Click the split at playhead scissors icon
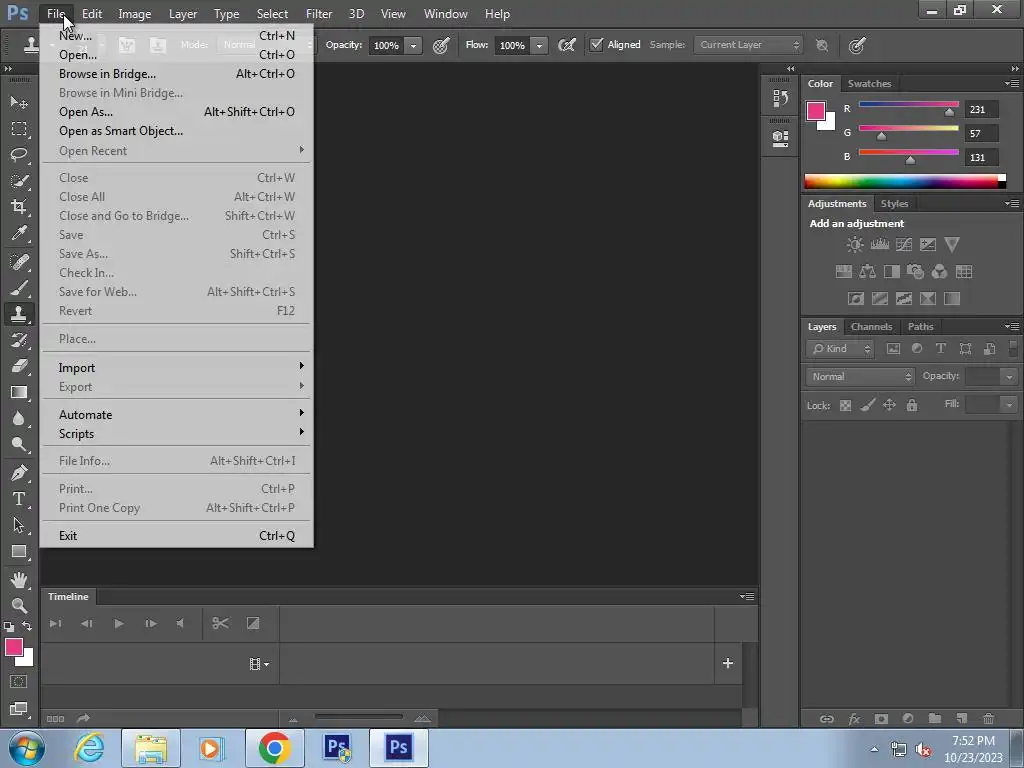Viewport: 1024px width, 768px height. tap(220, 624)
